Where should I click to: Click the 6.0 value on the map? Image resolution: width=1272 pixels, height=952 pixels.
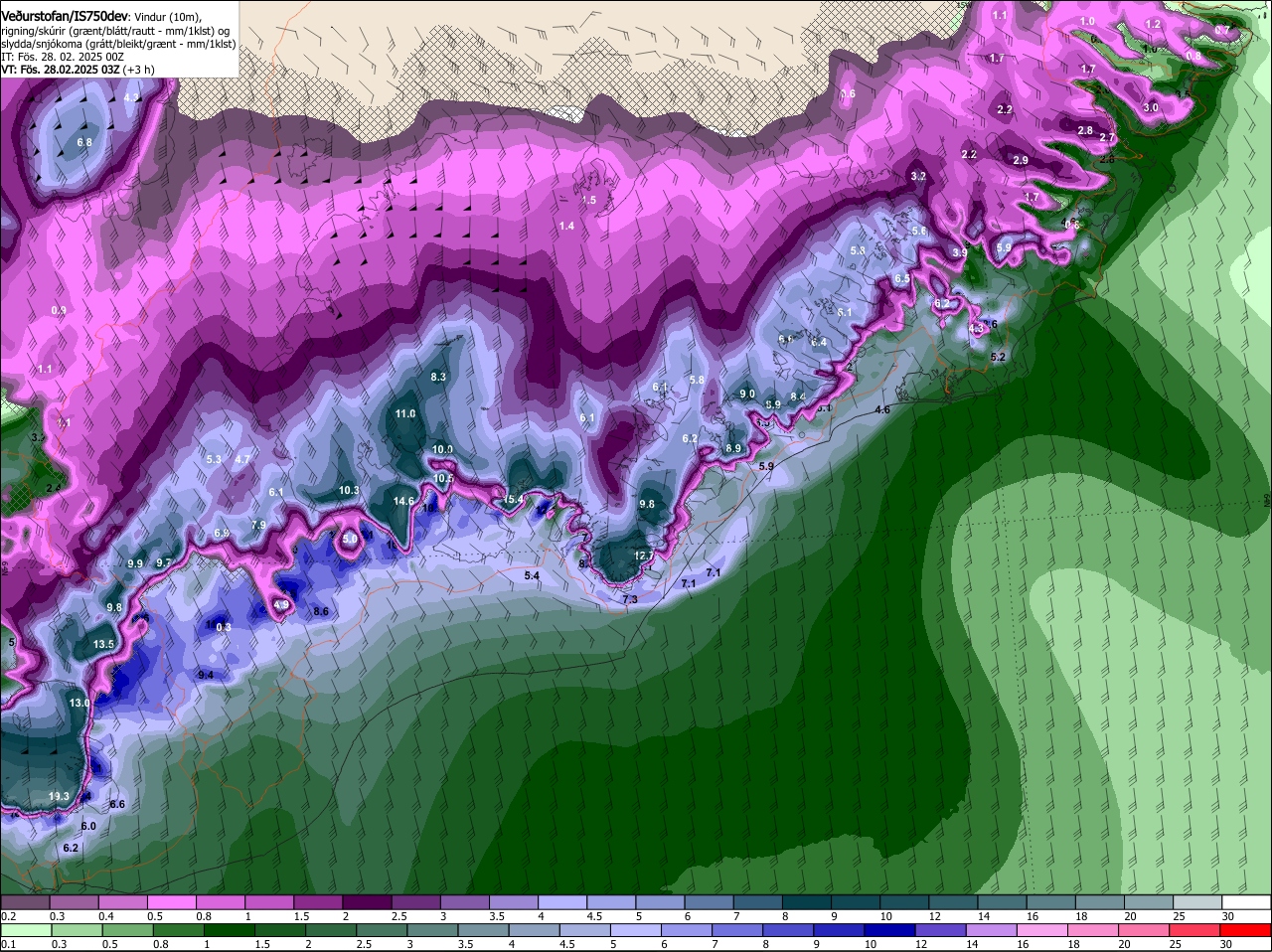coord(88,826)
